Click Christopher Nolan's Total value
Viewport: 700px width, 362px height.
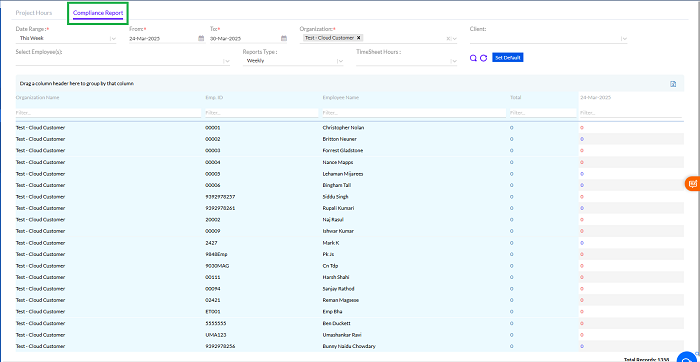point(511,128)
